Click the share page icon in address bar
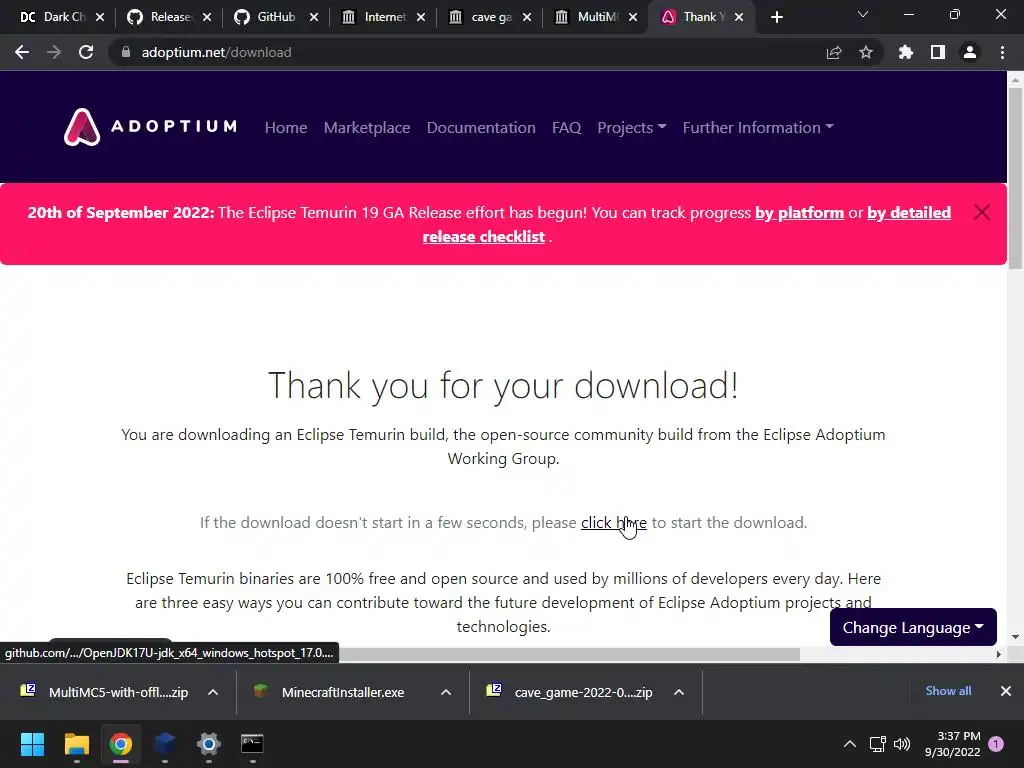1024x768 pixels. point(834,53)
